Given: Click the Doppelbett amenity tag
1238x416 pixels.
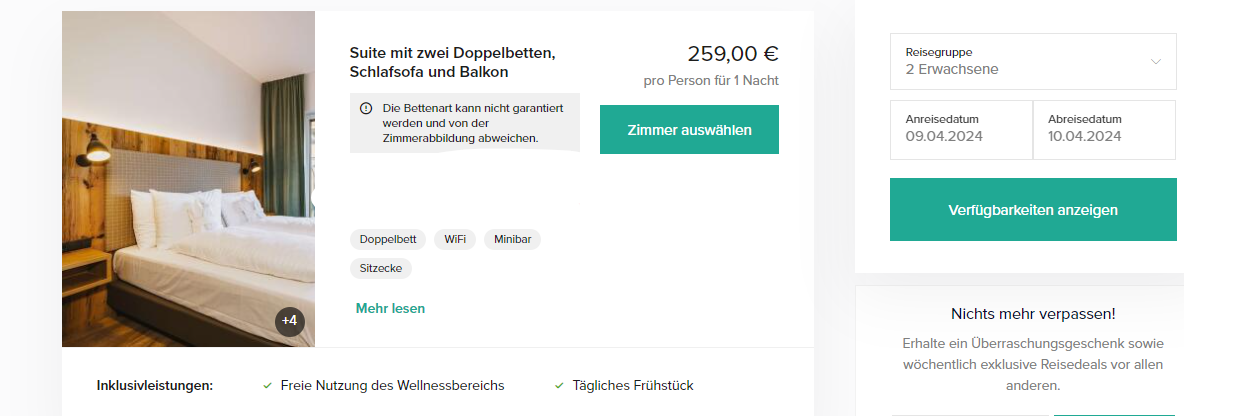Looking at the screenshot, I should pyautogui.click(x=388, y=239).
